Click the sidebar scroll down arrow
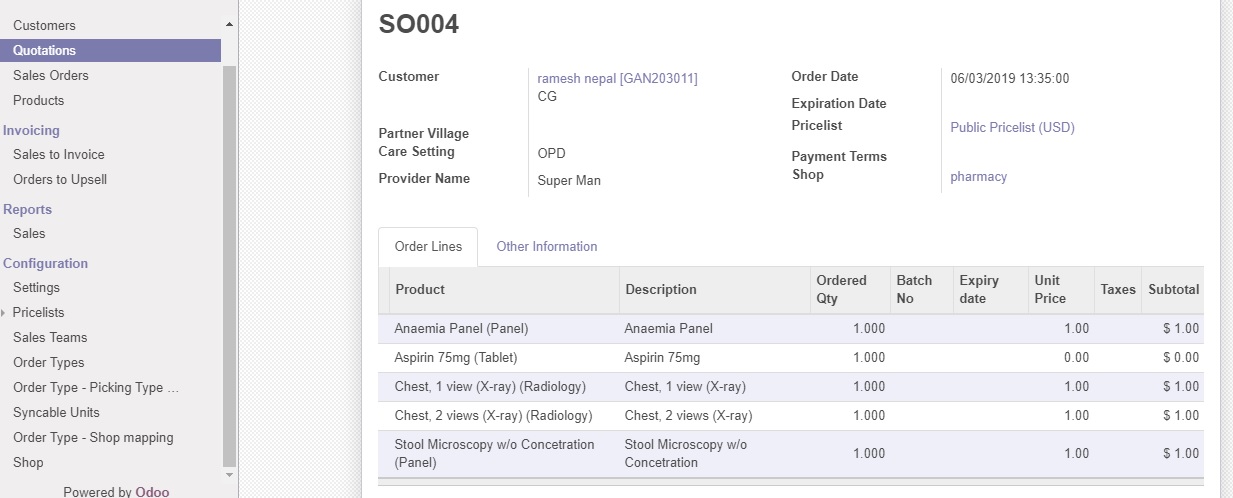The width and height of the screenshot is (1233, 498). click(229, 474)
